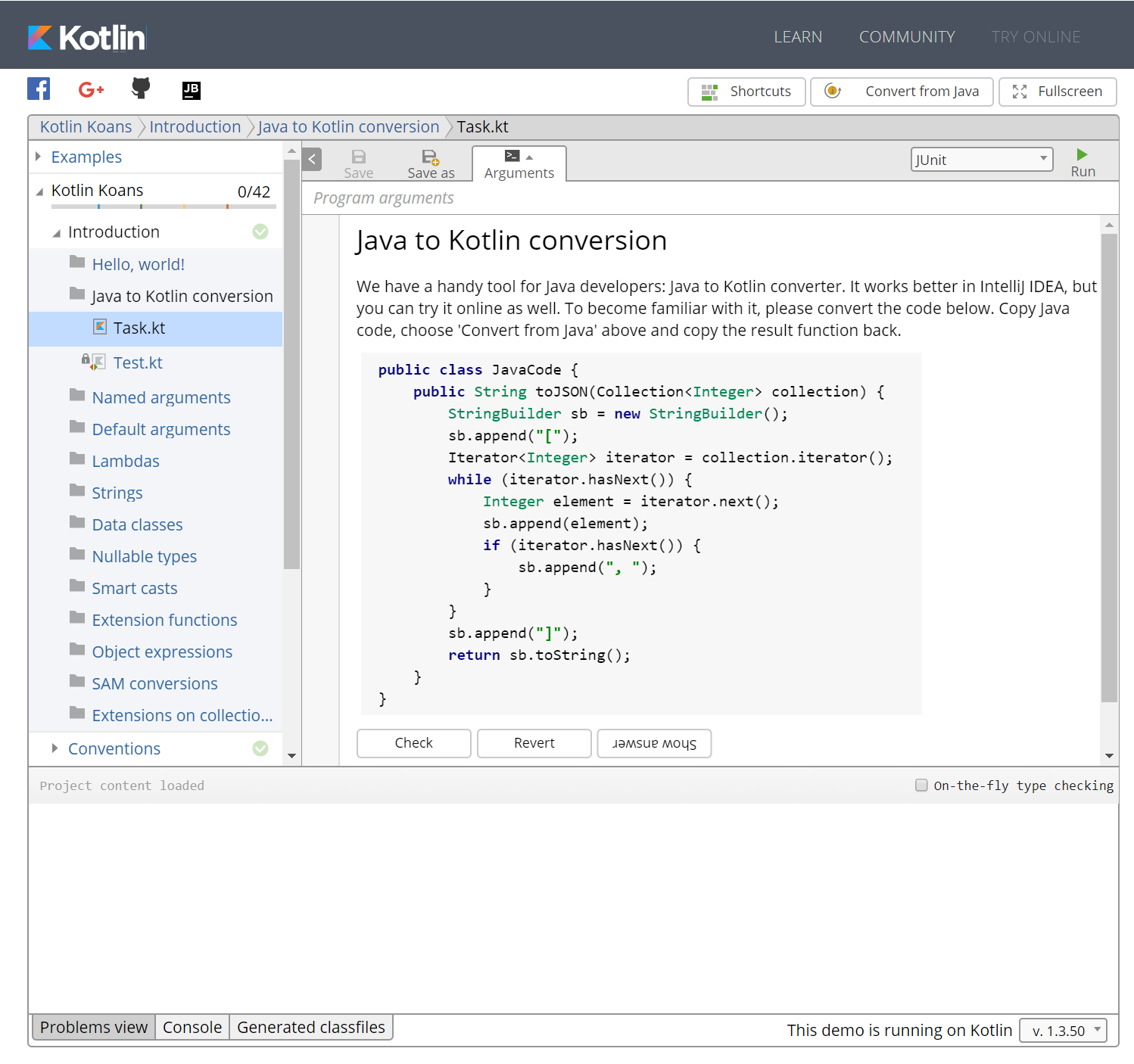Click the Kotlin logo
This screenshot has width=1134, height=1064.
click(x=86, y=37)
